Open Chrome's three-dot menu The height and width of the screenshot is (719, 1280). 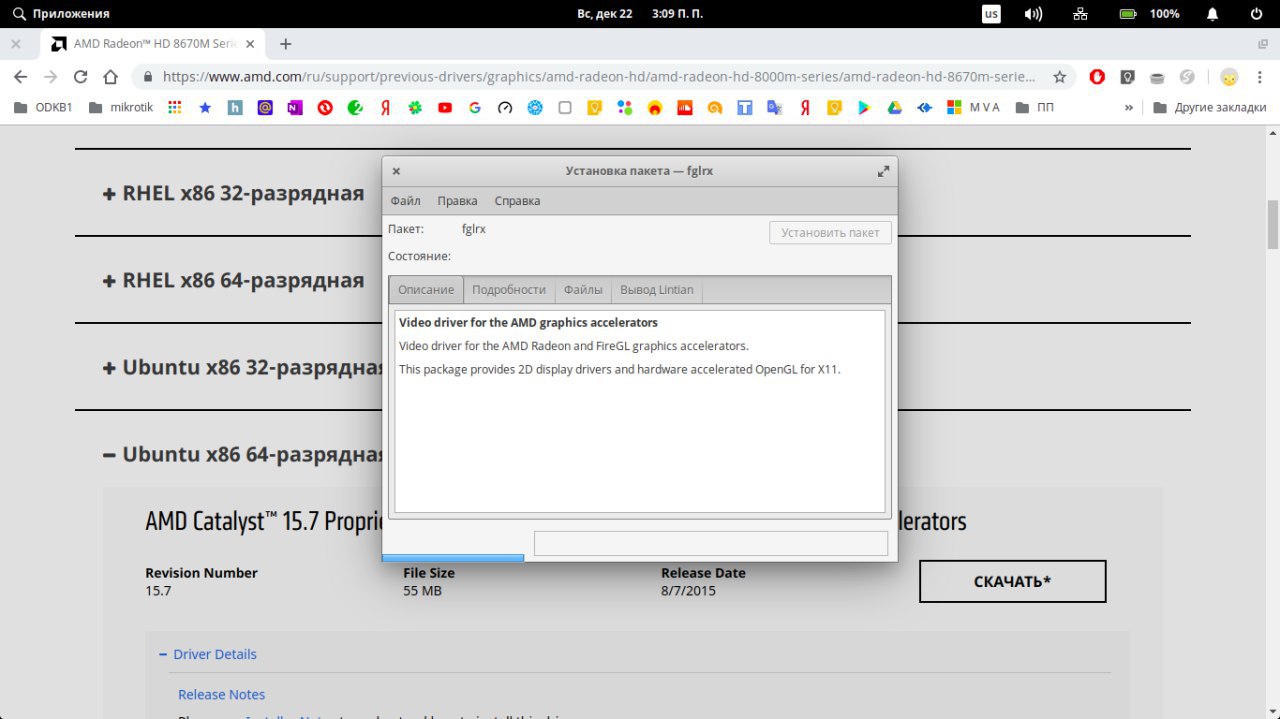point(1262,76)
